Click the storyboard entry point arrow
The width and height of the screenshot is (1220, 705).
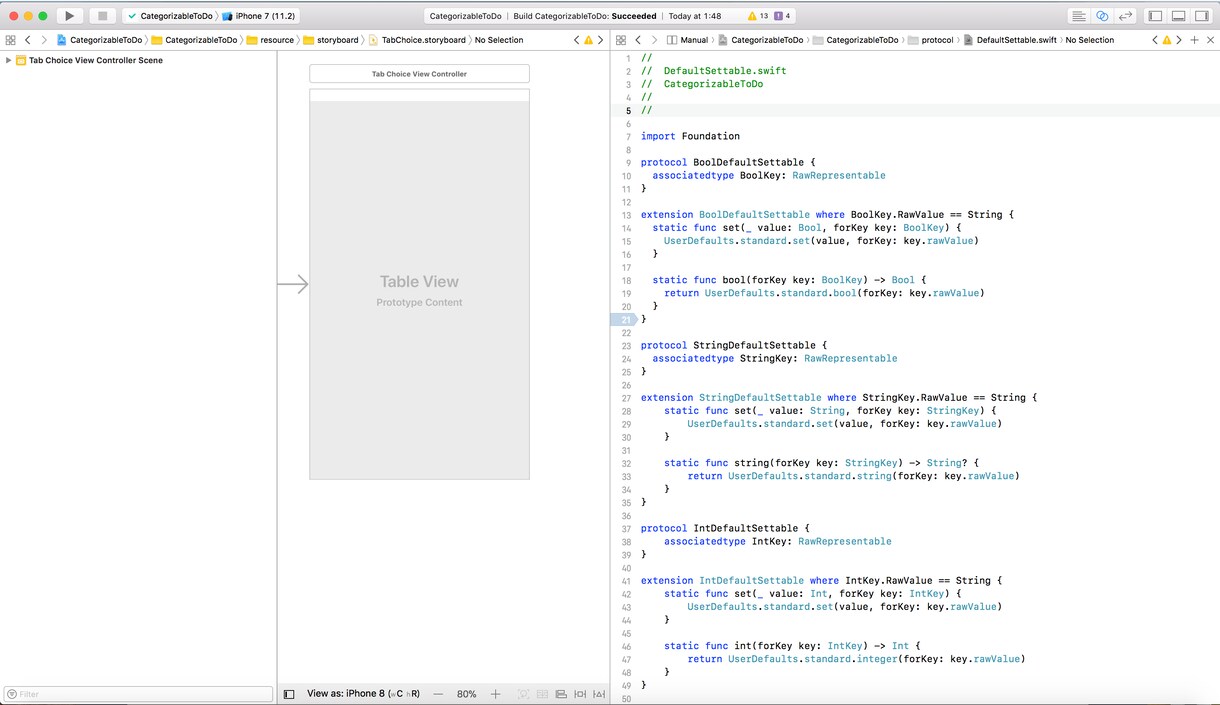(x=293, y=285)
